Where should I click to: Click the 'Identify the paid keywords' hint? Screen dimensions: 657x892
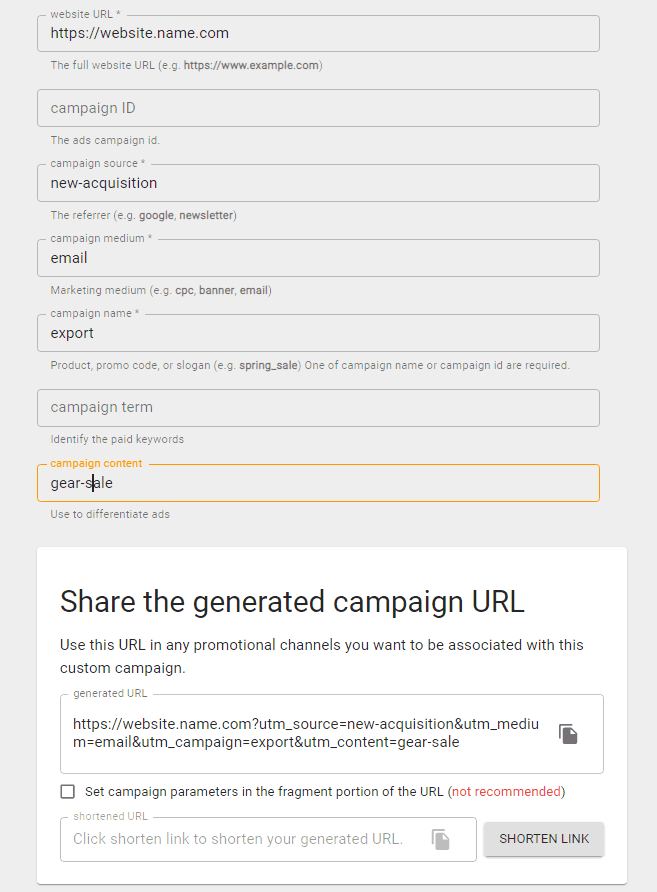(x=117, y=439)
